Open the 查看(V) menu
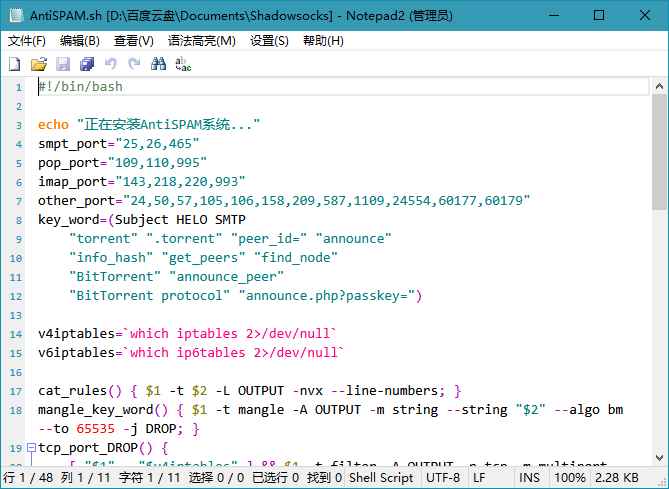The image size is (669, 489). coord(134,41)
